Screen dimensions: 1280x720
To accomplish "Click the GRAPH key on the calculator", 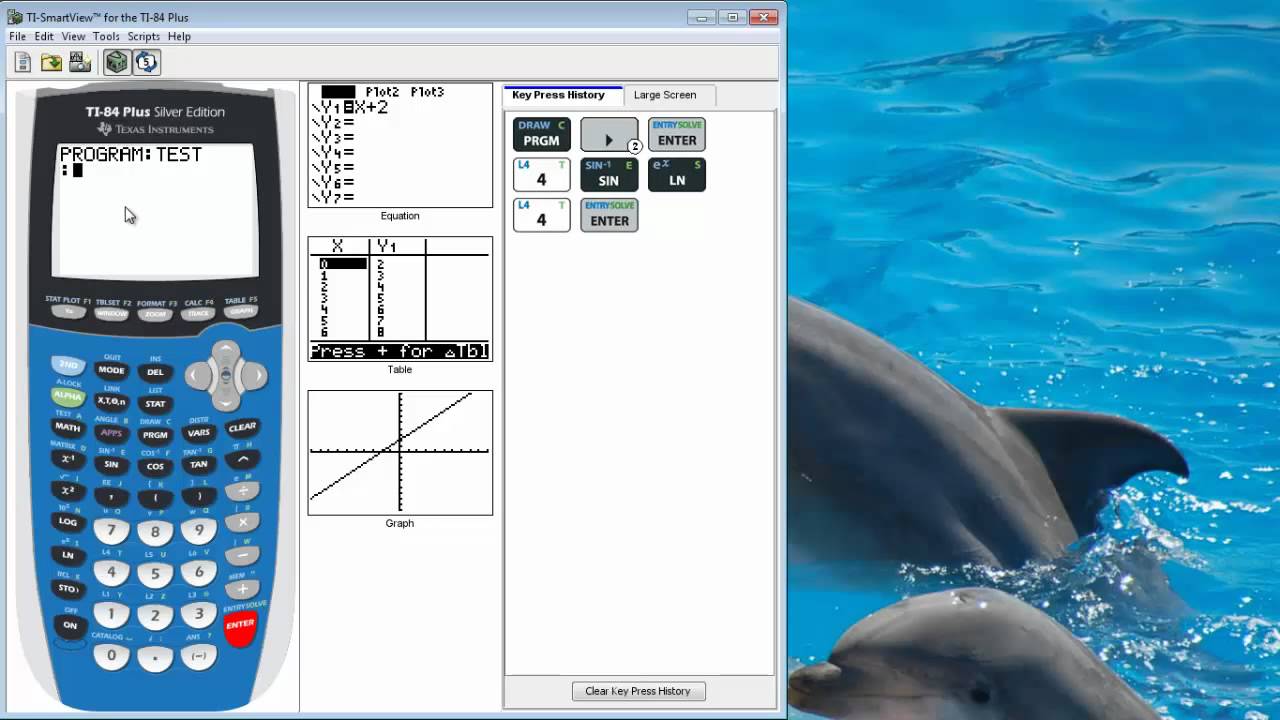I will pos(241,312).
